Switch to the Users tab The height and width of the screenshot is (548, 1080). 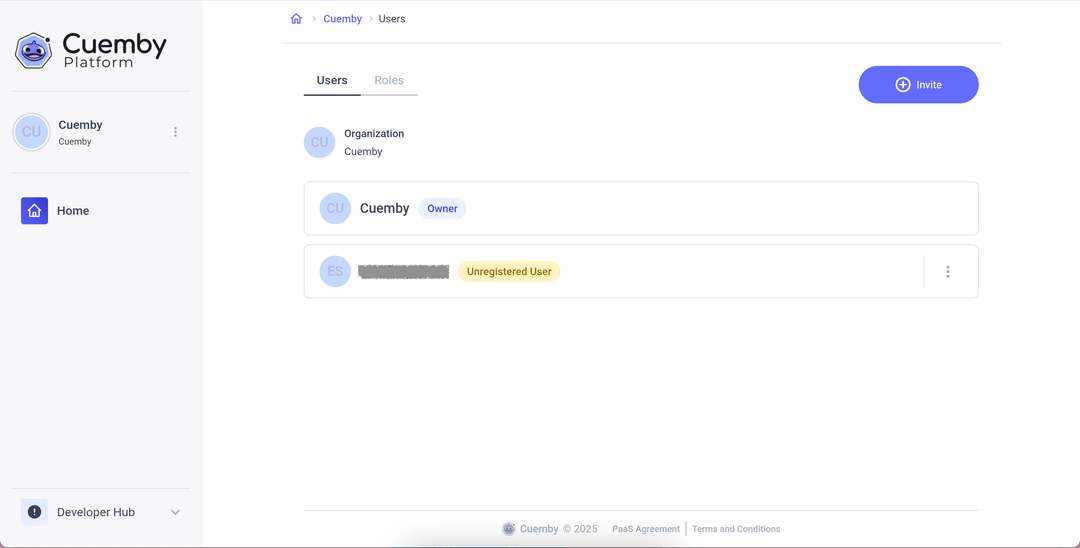coord(332,81)
